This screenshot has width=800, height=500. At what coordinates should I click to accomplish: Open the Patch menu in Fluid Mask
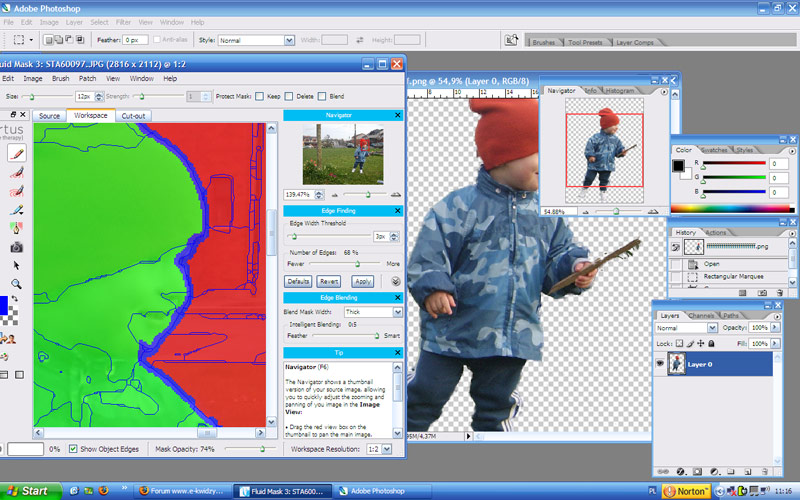pyautogui.click(x=88, y=78)
